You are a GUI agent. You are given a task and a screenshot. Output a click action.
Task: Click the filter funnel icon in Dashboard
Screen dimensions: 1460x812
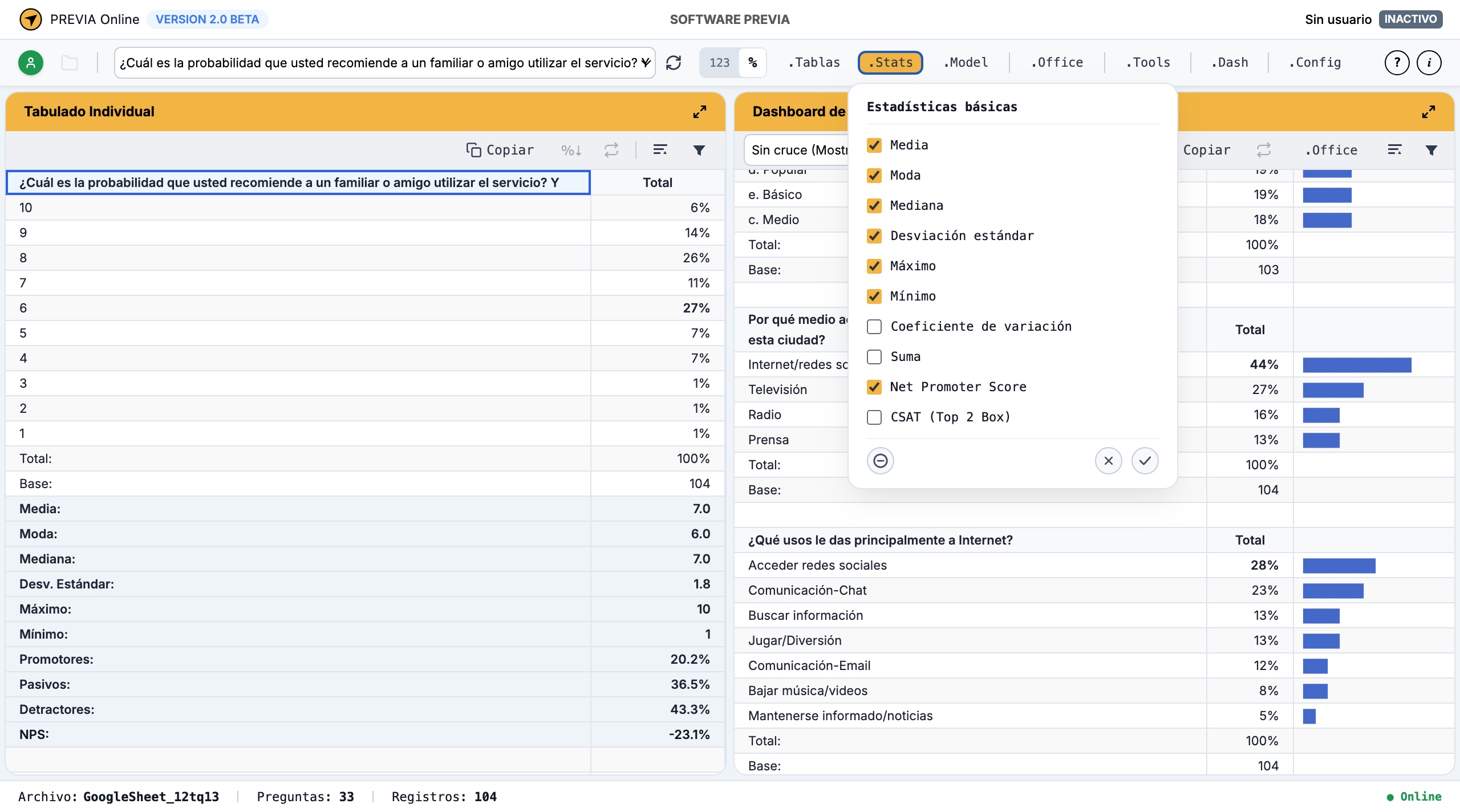pos(1431,150)
